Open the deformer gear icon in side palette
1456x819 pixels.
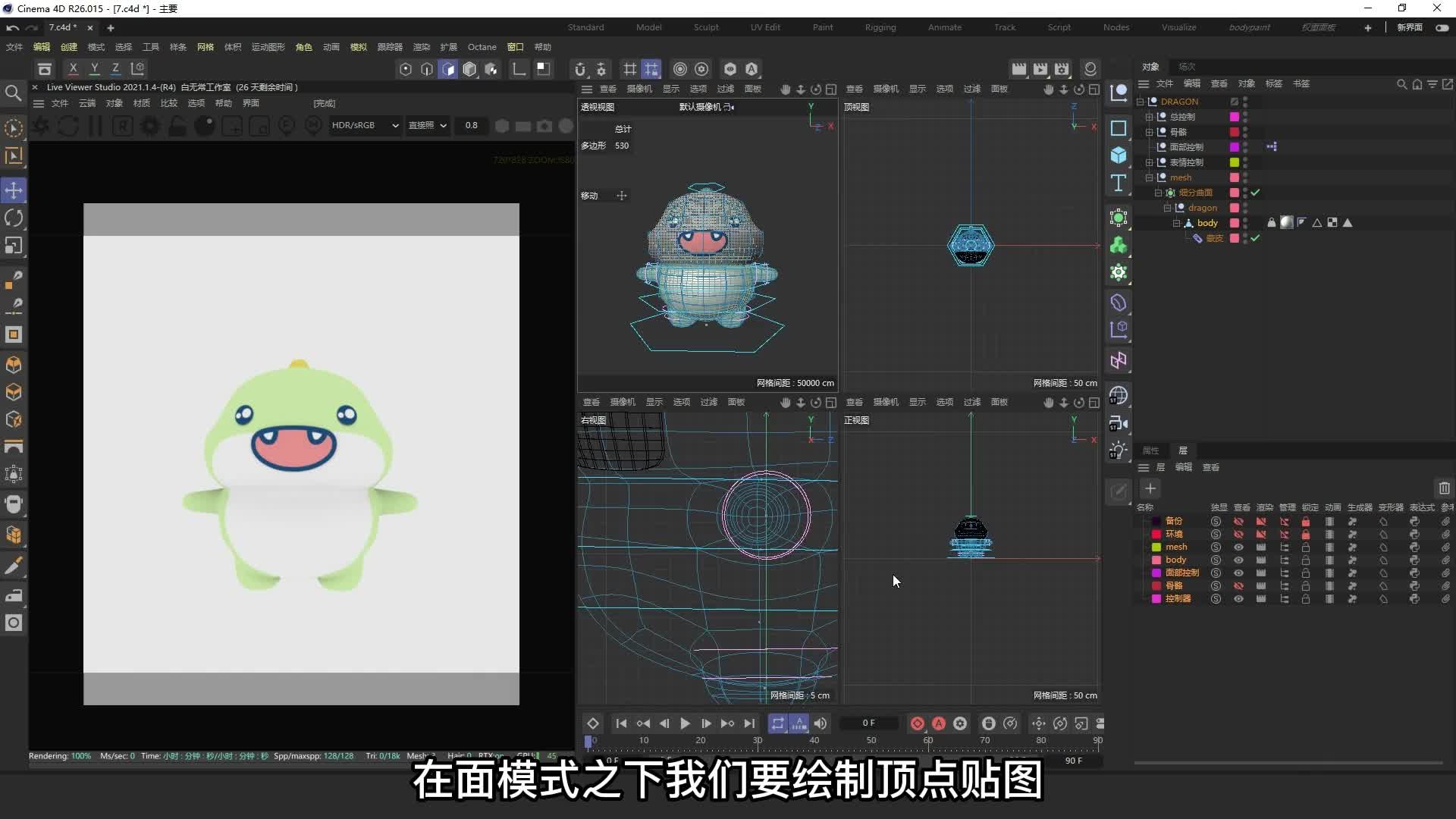click(1119, 272)
